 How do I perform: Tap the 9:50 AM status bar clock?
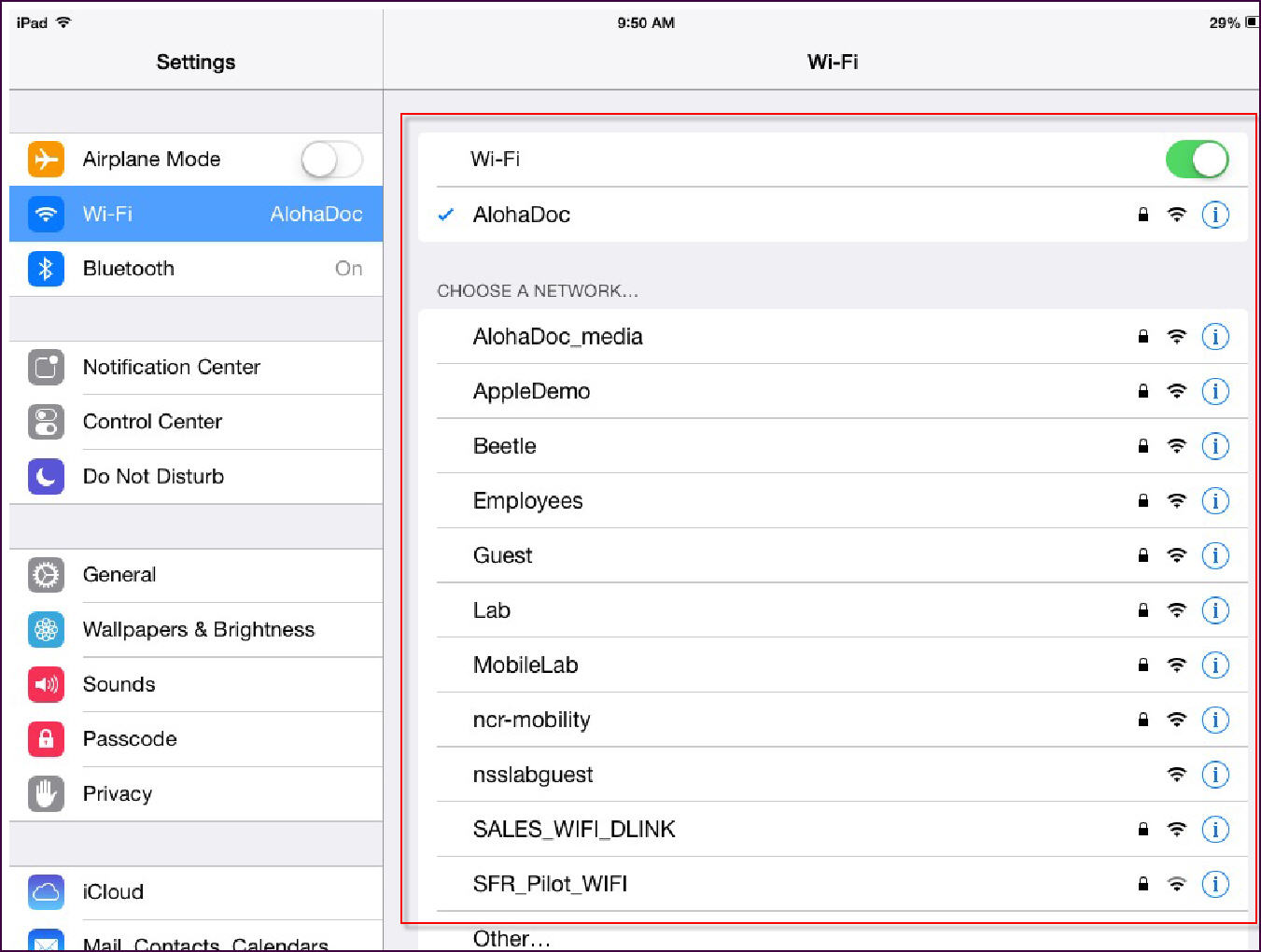coord(646,22)
